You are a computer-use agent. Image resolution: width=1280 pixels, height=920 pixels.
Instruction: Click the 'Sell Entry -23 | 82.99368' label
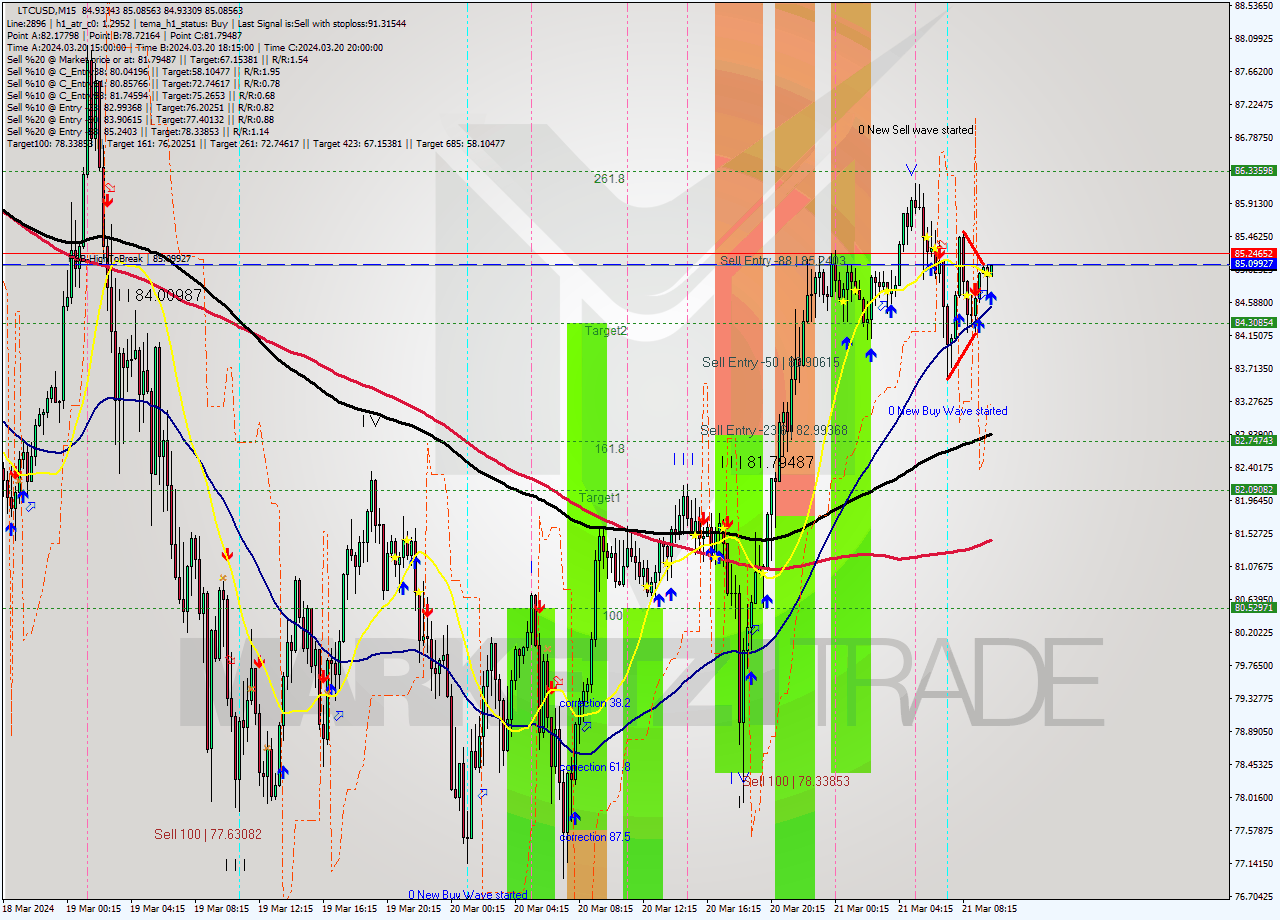tap(774, 430)
